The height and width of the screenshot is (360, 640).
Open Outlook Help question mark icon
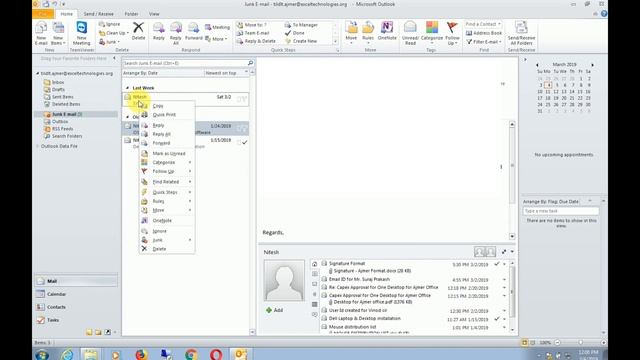point(604,13)
